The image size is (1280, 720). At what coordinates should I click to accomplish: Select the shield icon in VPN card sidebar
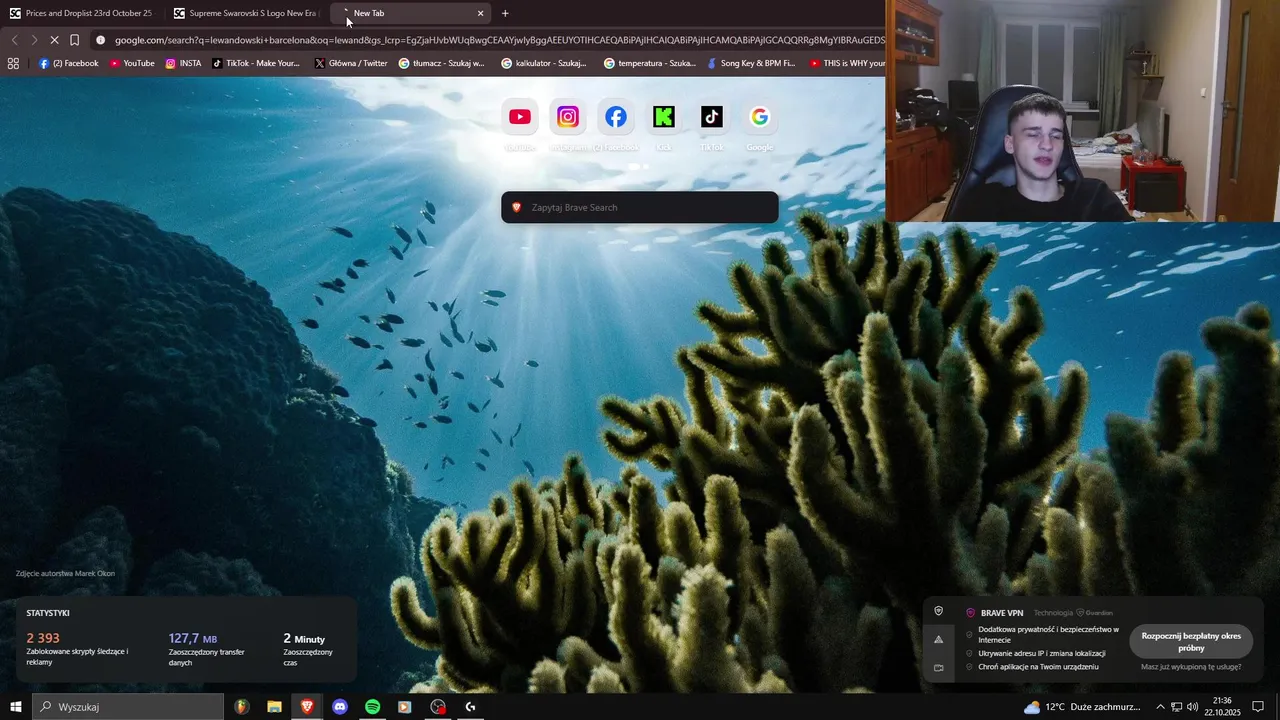[938, 611]
